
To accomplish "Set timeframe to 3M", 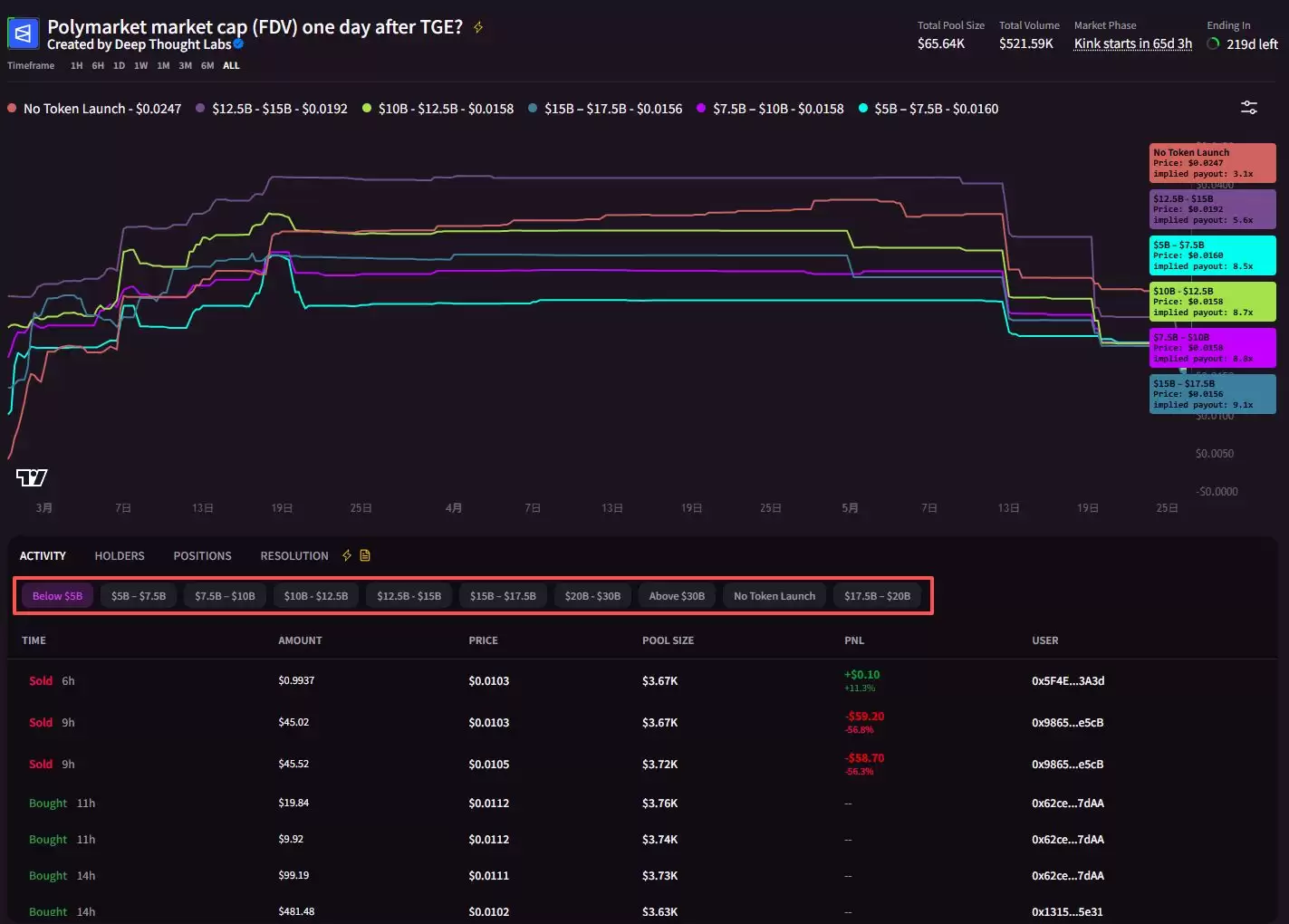I will pos(185,65).
